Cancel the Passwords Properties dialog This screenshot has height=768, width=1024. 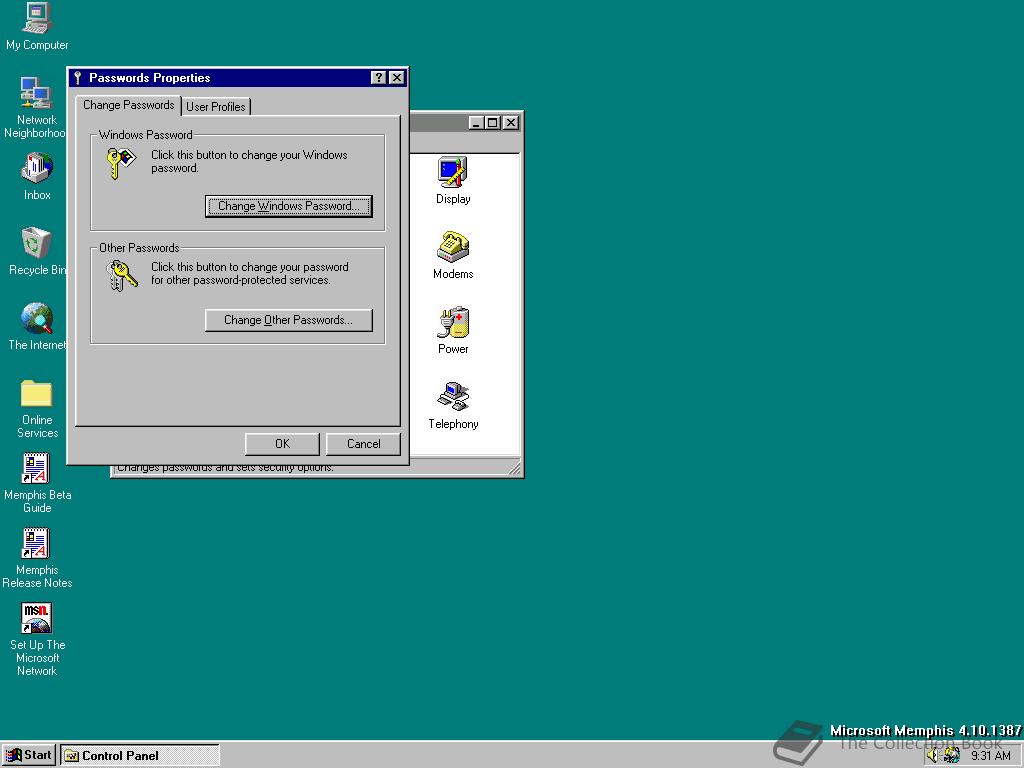tap(363, 444)
